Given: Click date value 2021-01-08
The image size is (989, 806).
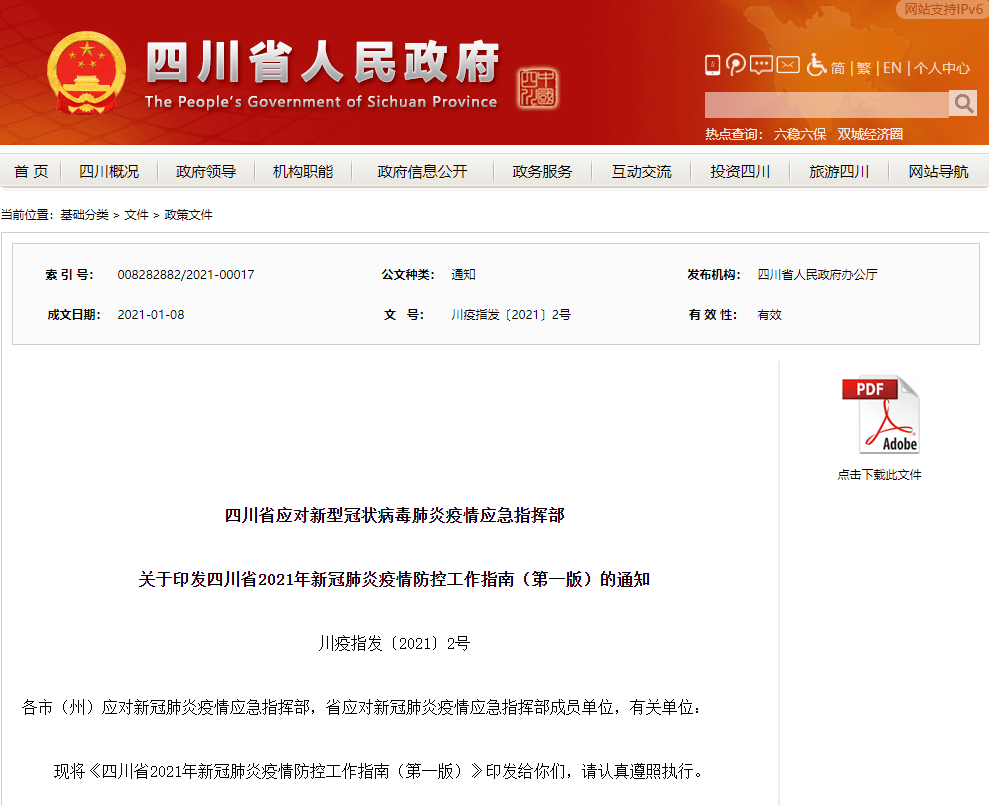Looking at the screenshot, I should coord(151,315).
